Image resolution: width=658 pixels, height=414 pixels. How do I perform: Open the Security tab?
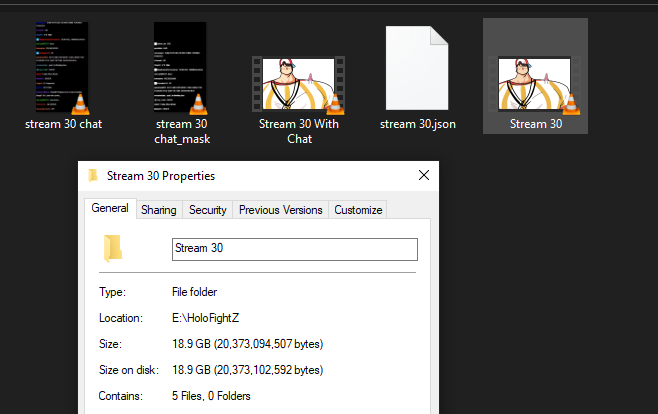tap(207, 210)
